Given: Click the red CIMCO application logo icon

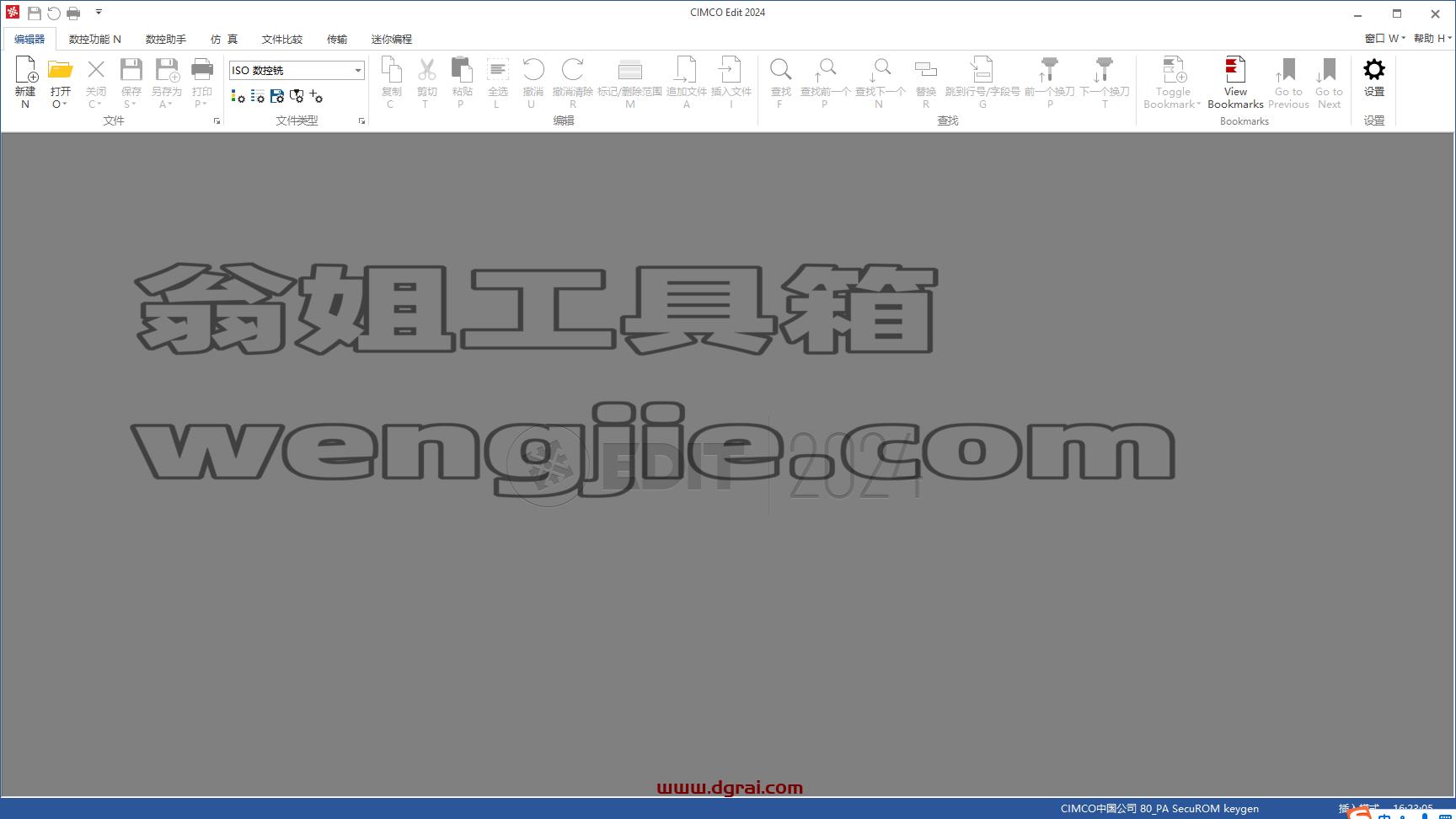Looking at the screenshot, I should tap(13, 12).
